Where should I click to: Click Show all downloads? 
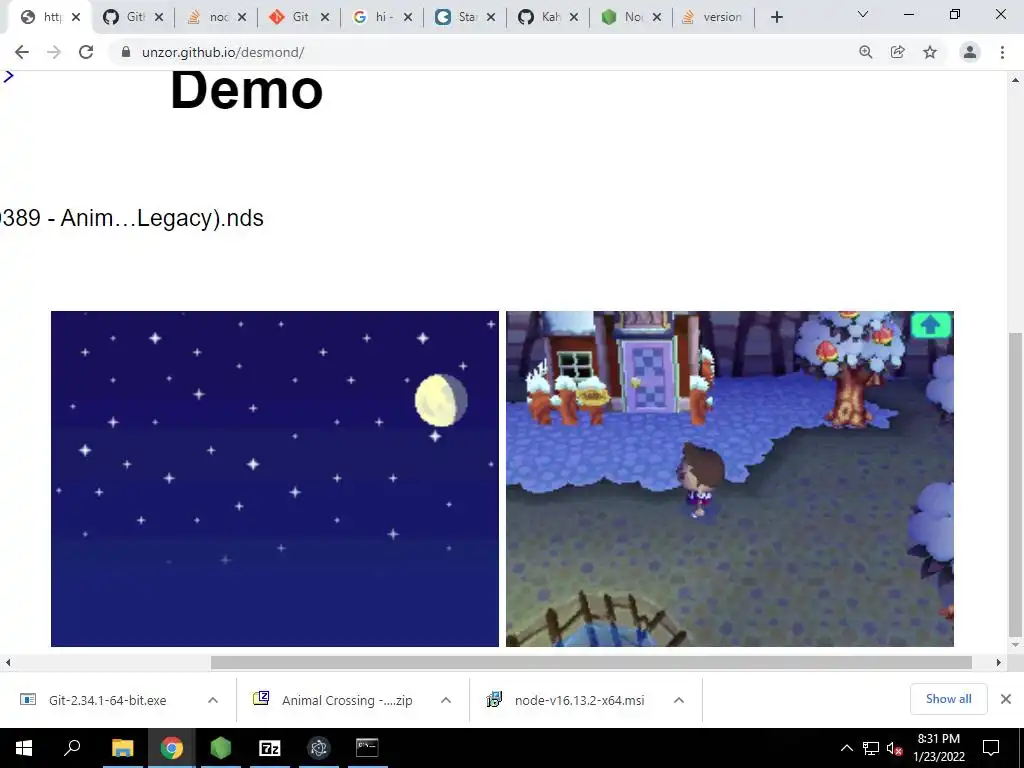(x=948, y=699)
